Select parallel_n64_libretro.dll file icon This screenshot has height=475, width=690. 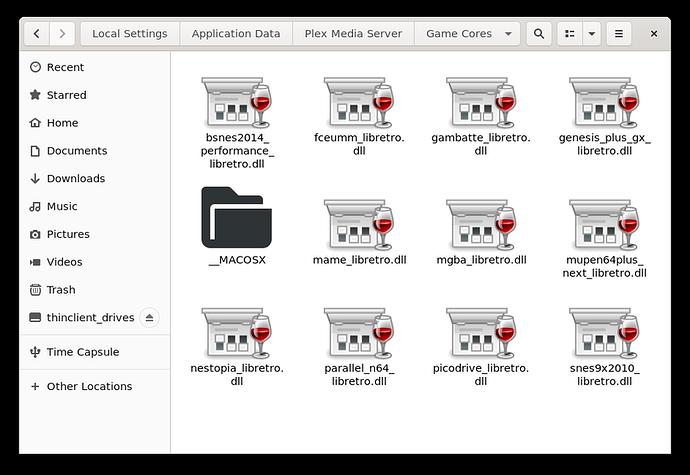click(359, 333)
